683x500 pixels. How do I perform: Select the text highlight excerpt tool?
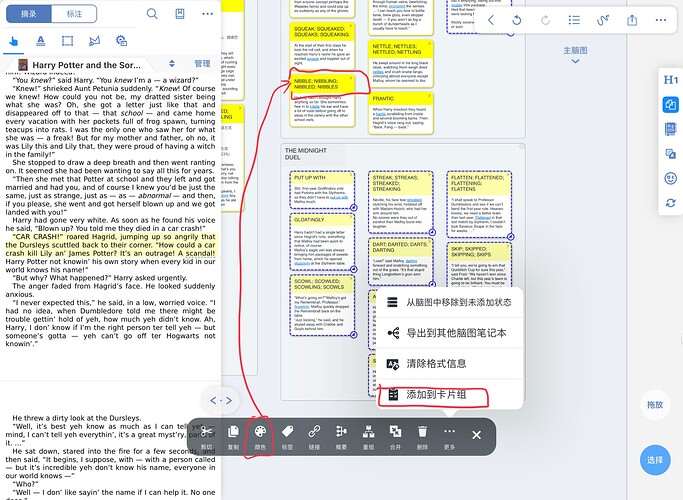(x=41, y=41)
